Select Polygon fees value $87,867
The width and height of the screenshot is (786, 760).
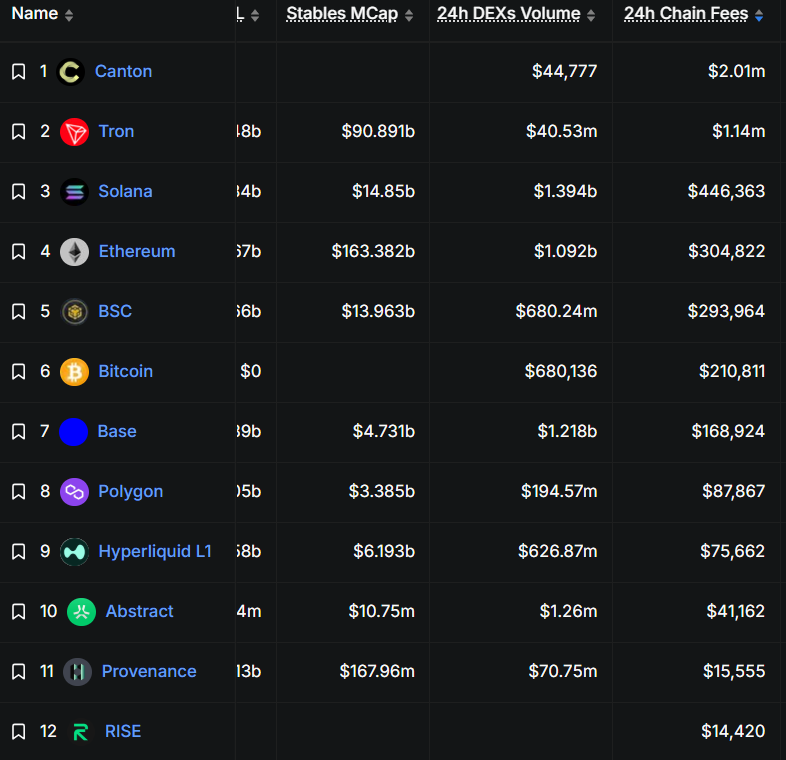point(733,491)
